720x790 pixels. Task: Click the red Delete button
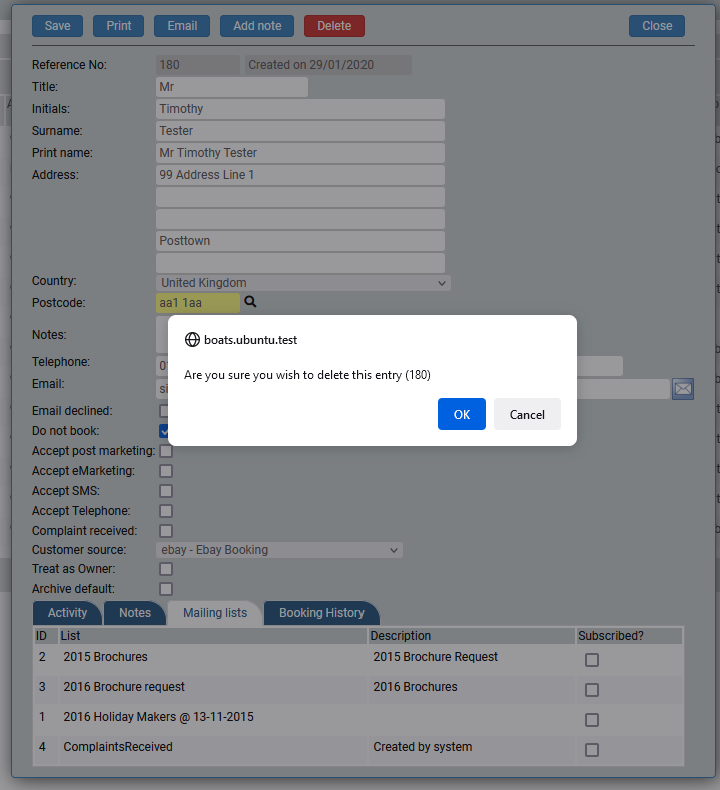tap(334, 26)
